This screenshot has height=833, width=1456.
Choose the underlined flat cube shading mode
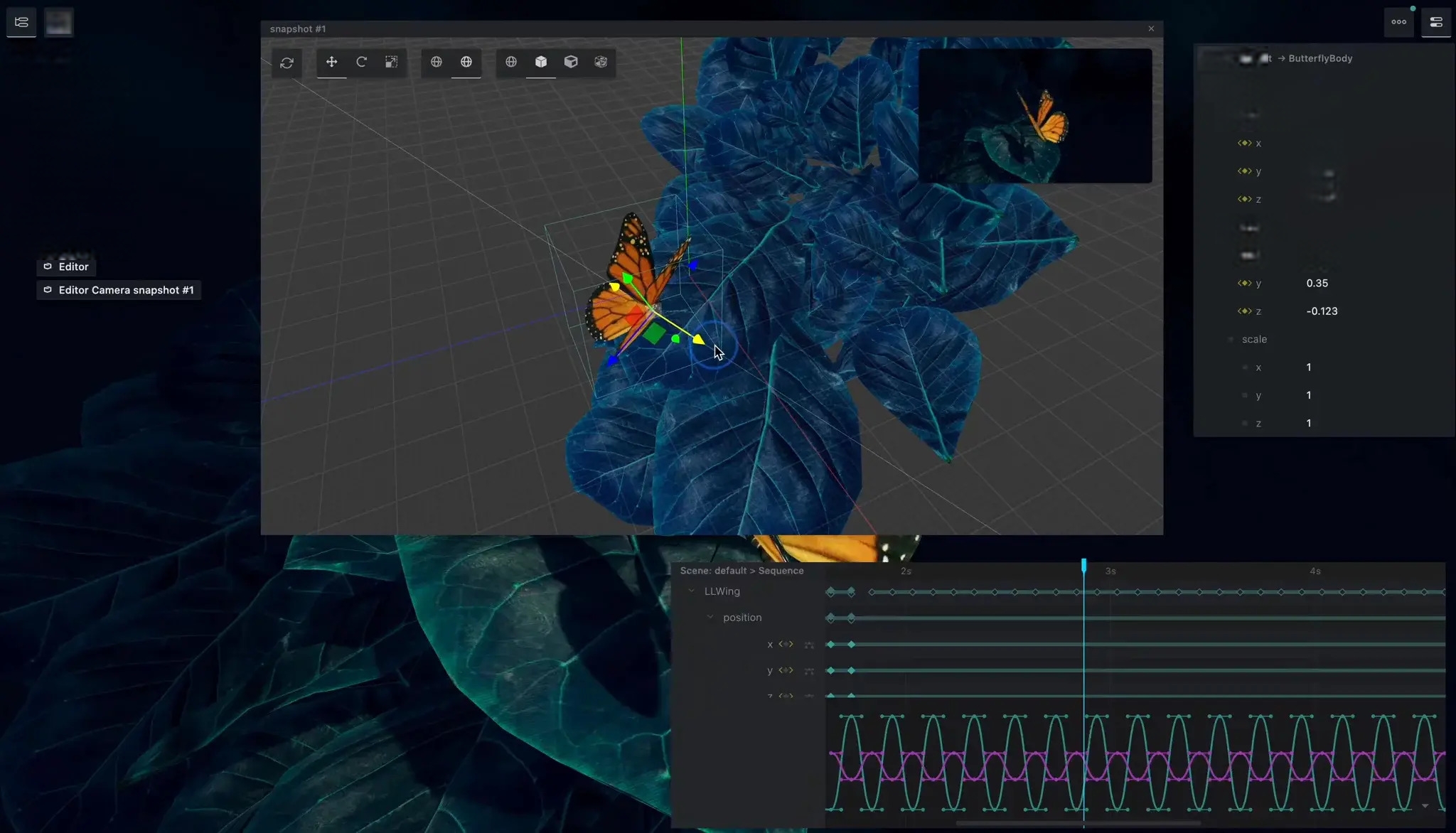coord(541,62)
